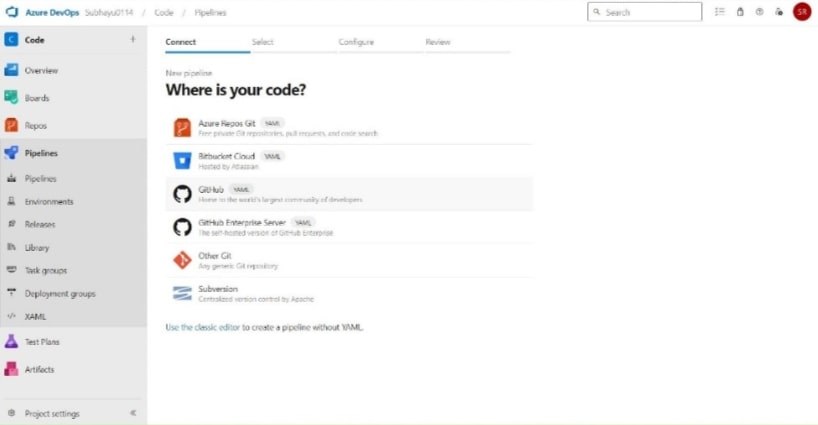Image resolution: width=818 pixels, height=425 pixels.
Task: Open the Boards sidebar icon
Action: [x=11, y=98]
